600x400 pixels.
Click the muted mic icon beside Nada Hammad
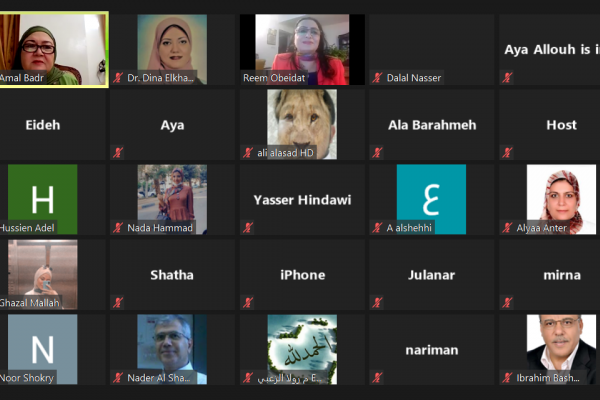click(x=118, y=228)
